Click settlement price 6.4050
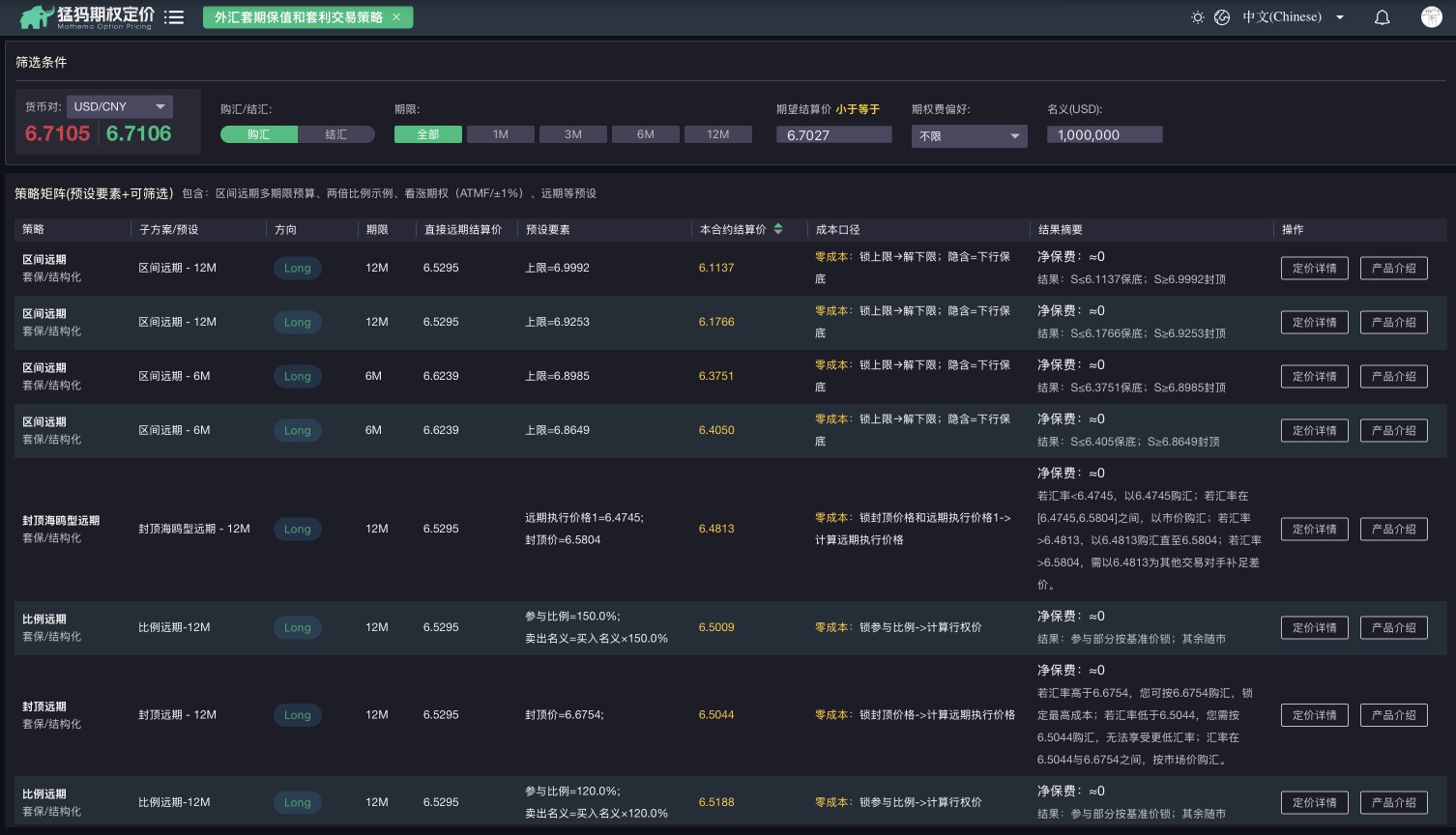This screenshot has height=835, width=1456. (716, 430)
